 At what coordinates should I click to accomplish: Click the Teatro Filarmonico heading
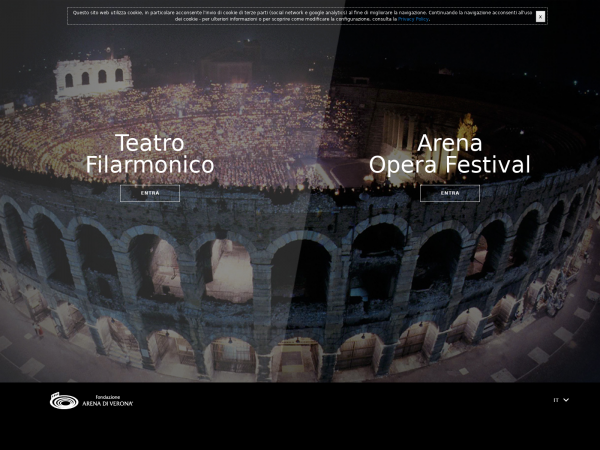(150, 154)
